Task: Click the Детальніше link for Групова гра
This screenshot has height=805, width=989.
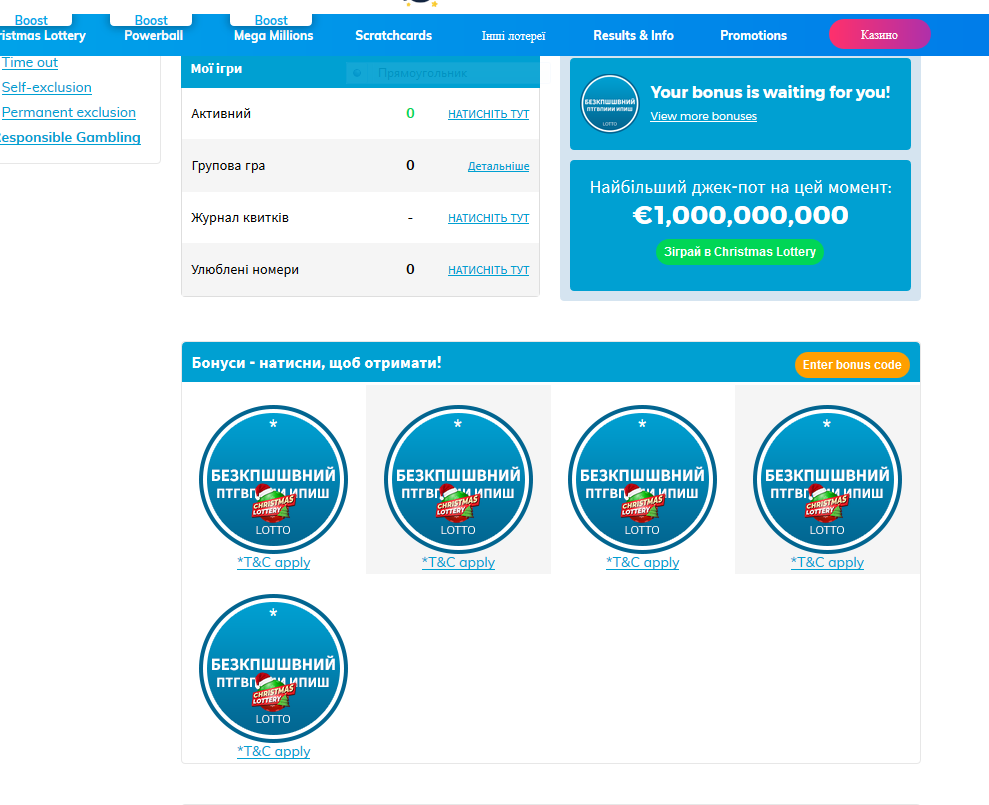Action: tap(498, 166)
